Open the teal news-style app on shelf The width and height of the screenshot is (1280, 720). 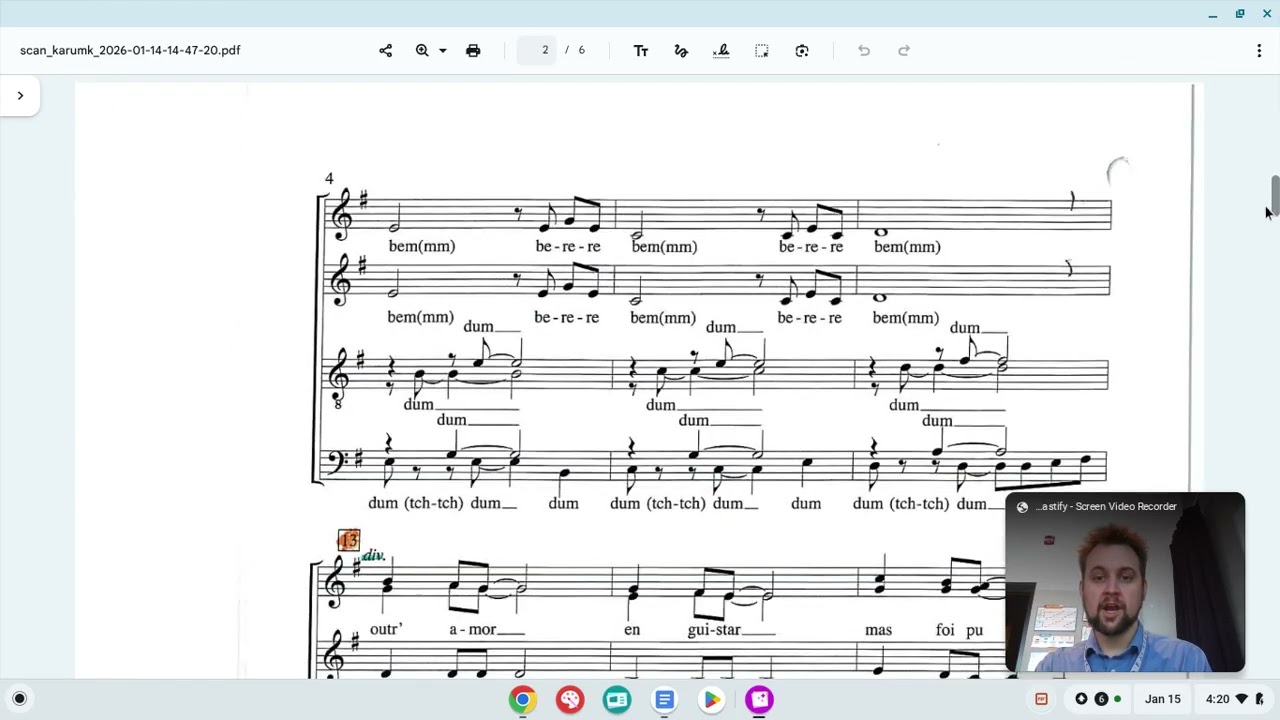tap(617, 699)
